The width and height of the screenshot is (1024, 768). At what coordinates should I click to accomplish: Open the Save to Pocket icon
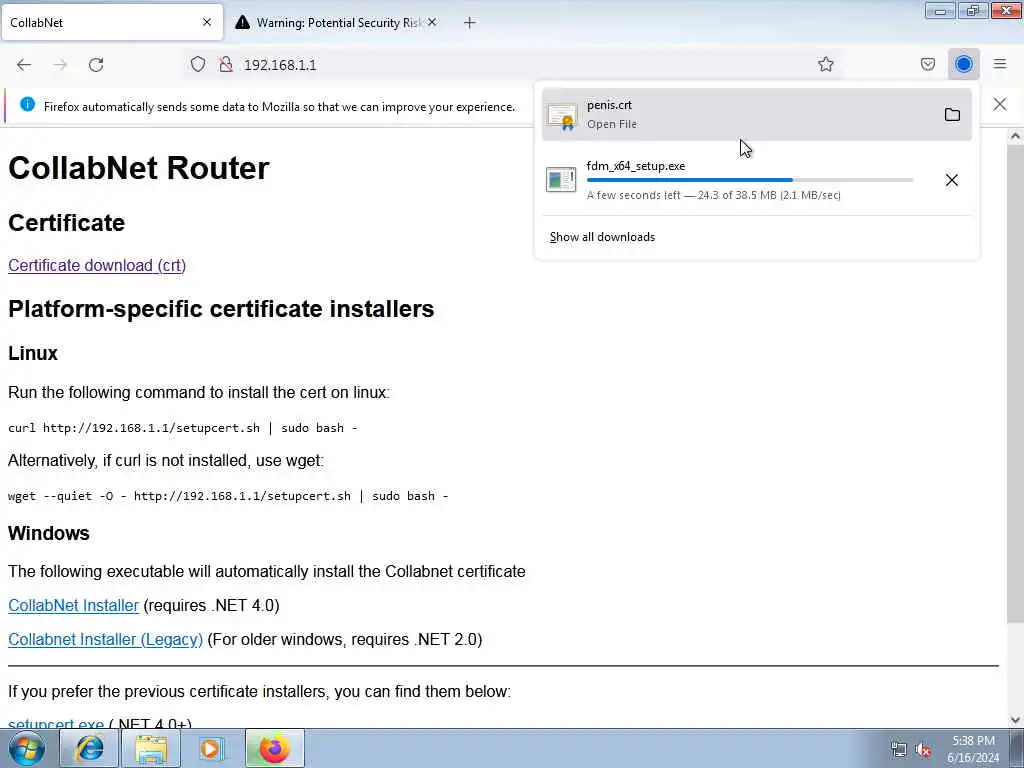tap(927, 64)
